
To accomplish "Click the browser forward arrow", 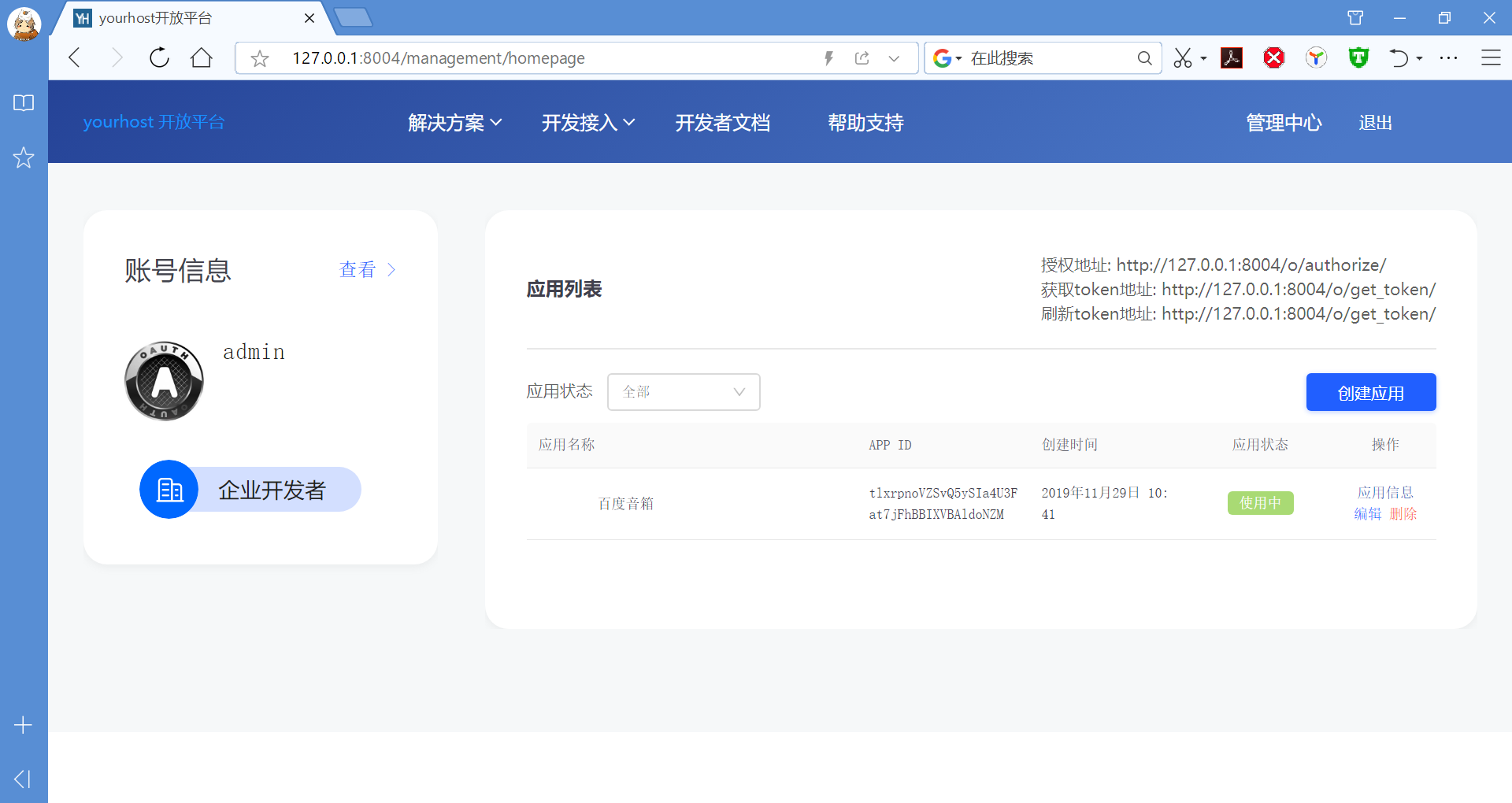I will tap(117, 57).
